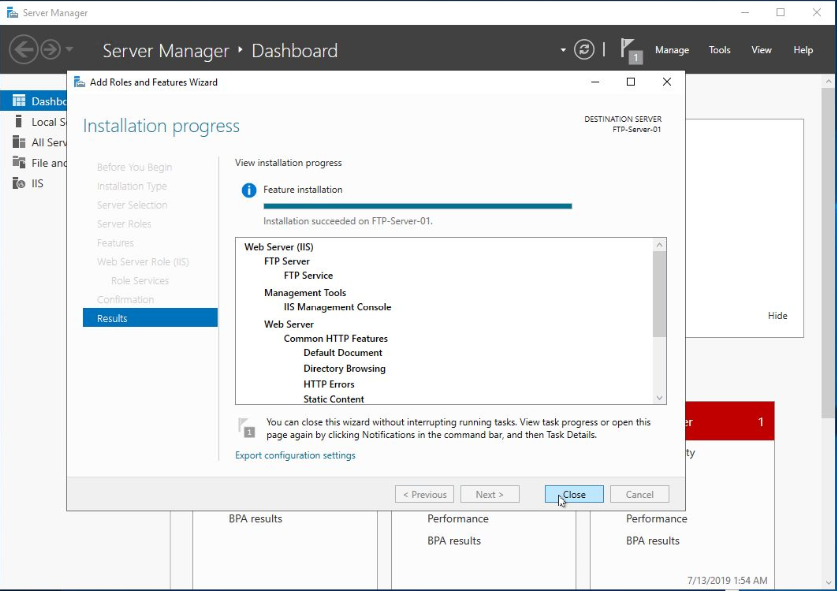Click the Before You Begin wizard step
This screenshot has width=837, height=591.
pos(135,167)
